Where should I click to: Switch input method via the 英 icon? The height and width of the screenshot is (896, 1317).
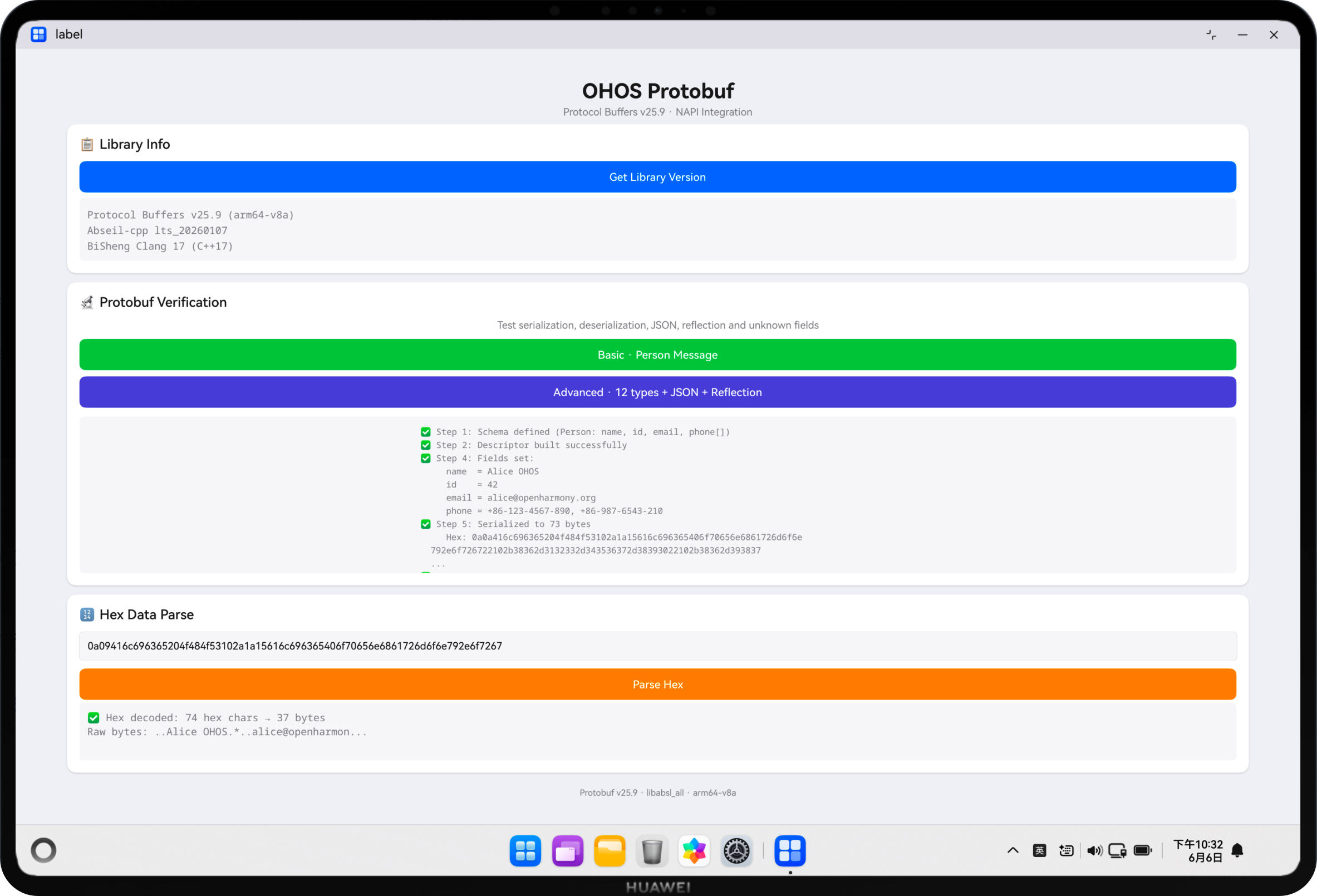[x=1039, y=850]
